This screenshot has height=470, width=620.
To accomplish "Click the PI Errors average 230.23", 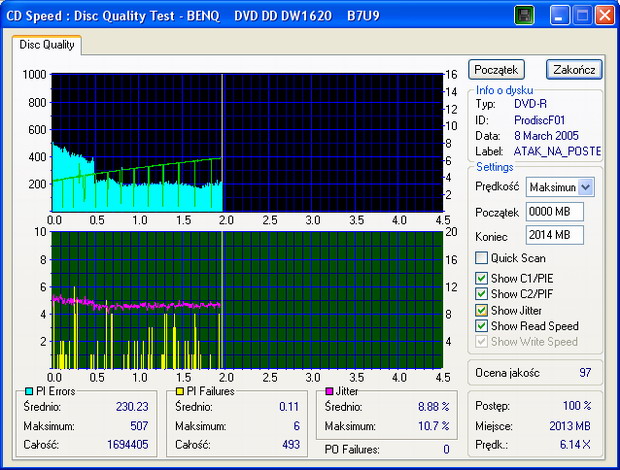I will [132, 407].
